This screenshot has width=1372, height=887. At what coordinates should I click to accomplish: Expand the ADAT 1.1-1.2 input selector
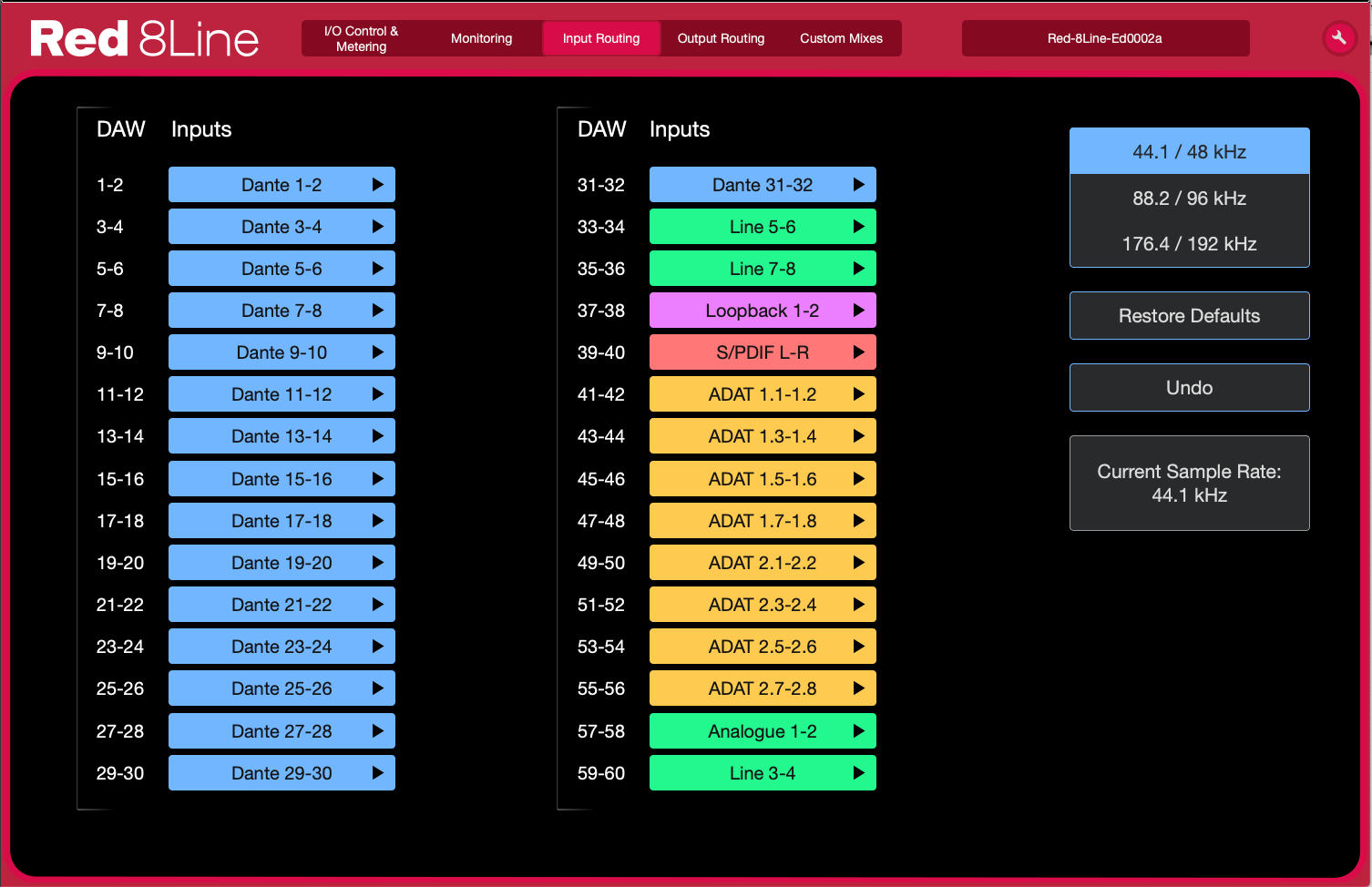point(763,394)
